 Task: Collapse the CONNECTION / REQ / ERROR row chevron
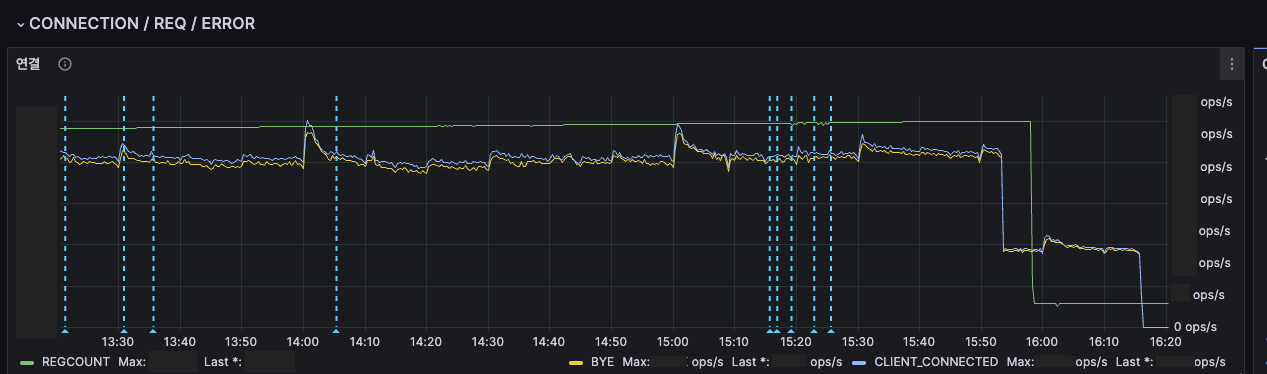[x=20, y=23]
